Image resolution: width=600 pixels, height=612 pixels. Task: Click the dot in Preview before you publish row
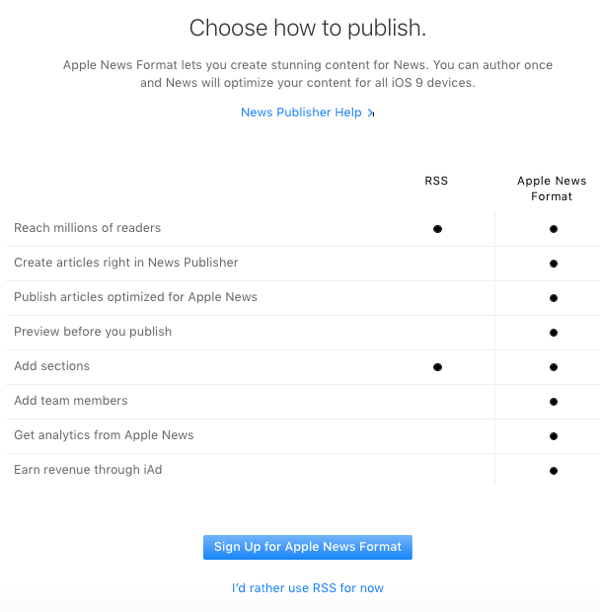(553, 333)
